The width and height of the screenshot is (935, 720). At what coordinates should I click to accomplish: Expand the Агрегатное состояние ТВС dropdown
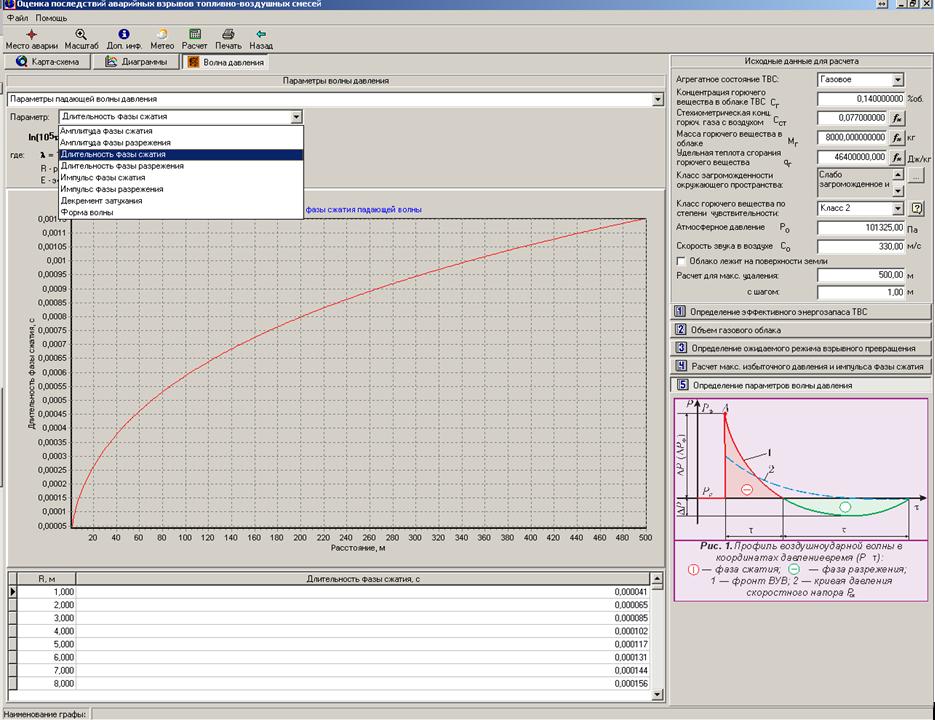click(x=897, y=80)
